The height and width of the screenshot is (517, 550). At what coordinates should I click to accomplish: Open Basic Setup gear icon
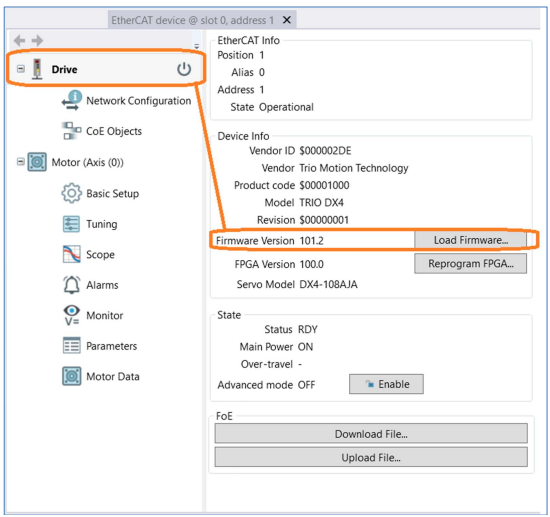tap(72, 193)
